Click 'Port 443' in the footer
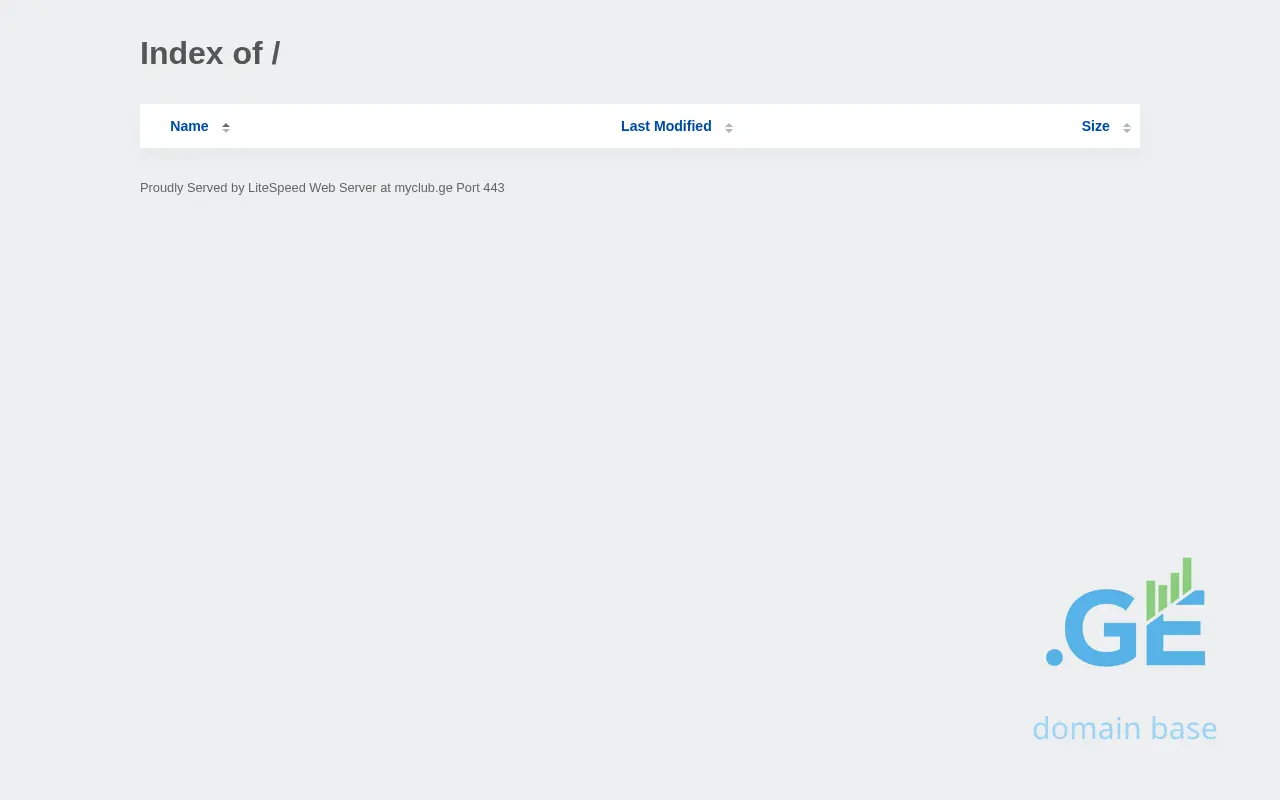Viewport: 1280px width, 800px height. coord(480,188)
